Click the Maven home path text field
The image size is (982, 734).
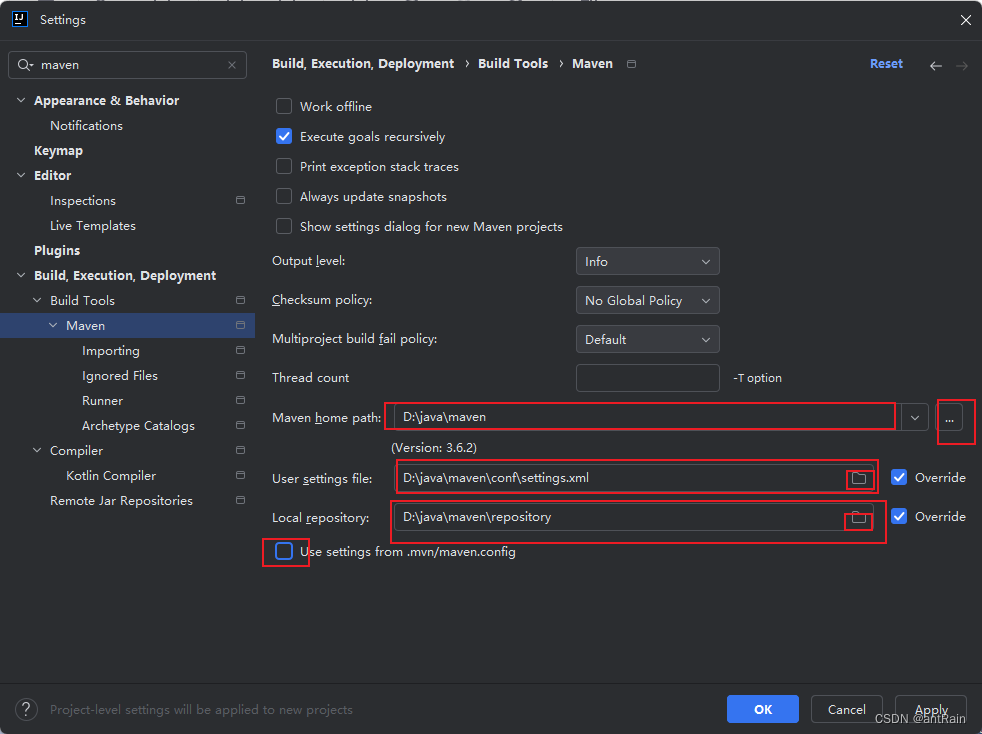(648, 418)
